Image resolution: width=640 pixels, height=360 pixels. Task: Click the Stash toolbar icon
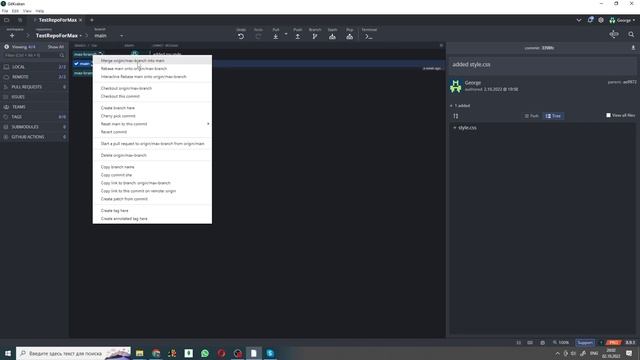click(333, 36)
